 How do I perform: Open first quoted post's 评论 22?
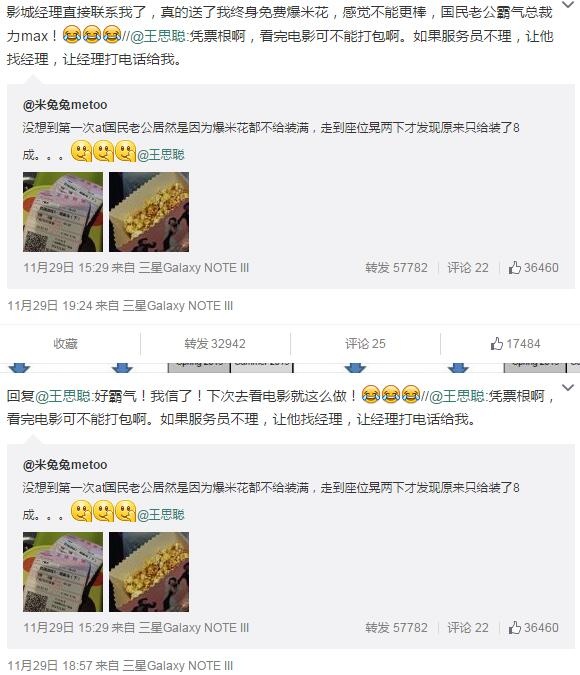point(468,268)
